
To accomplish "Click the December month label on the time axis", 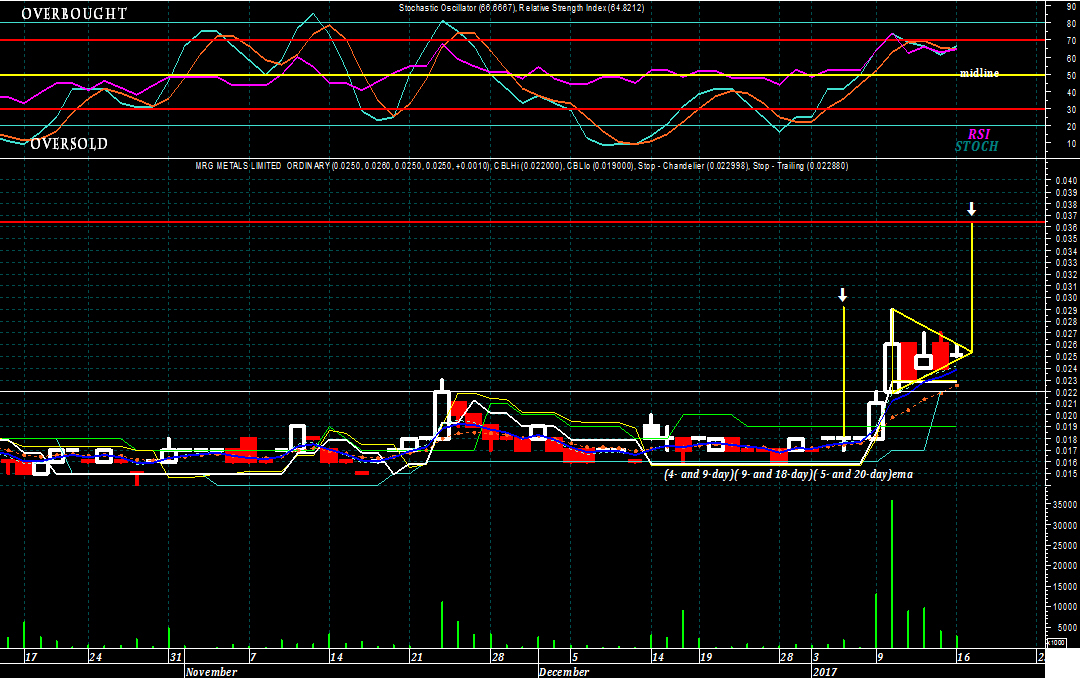I will 564,672.
